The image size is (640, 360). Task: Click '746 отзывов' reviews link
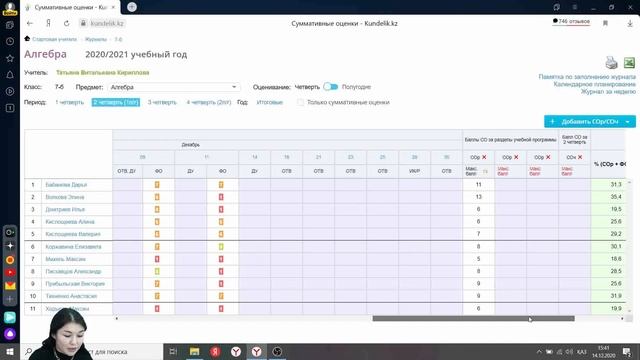pos(571,21)
